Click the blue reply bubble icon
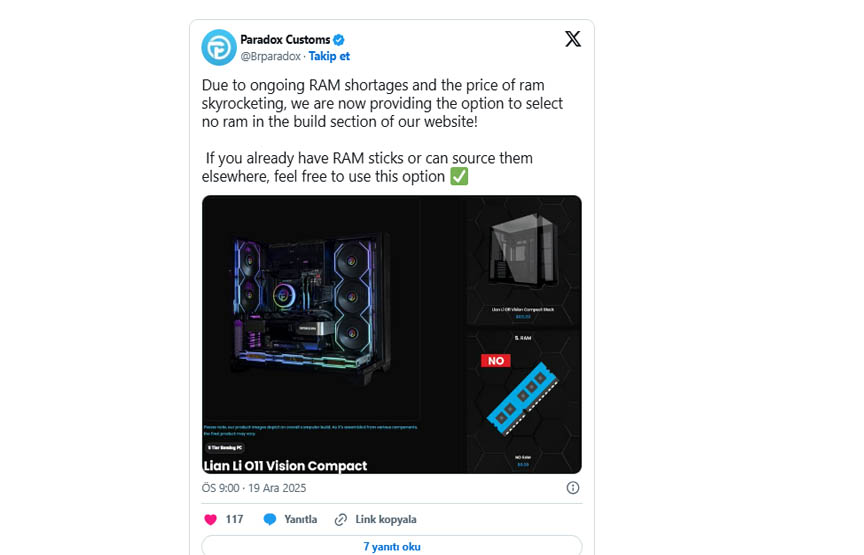This screenshot has width=864, height=555. point(269,519)
